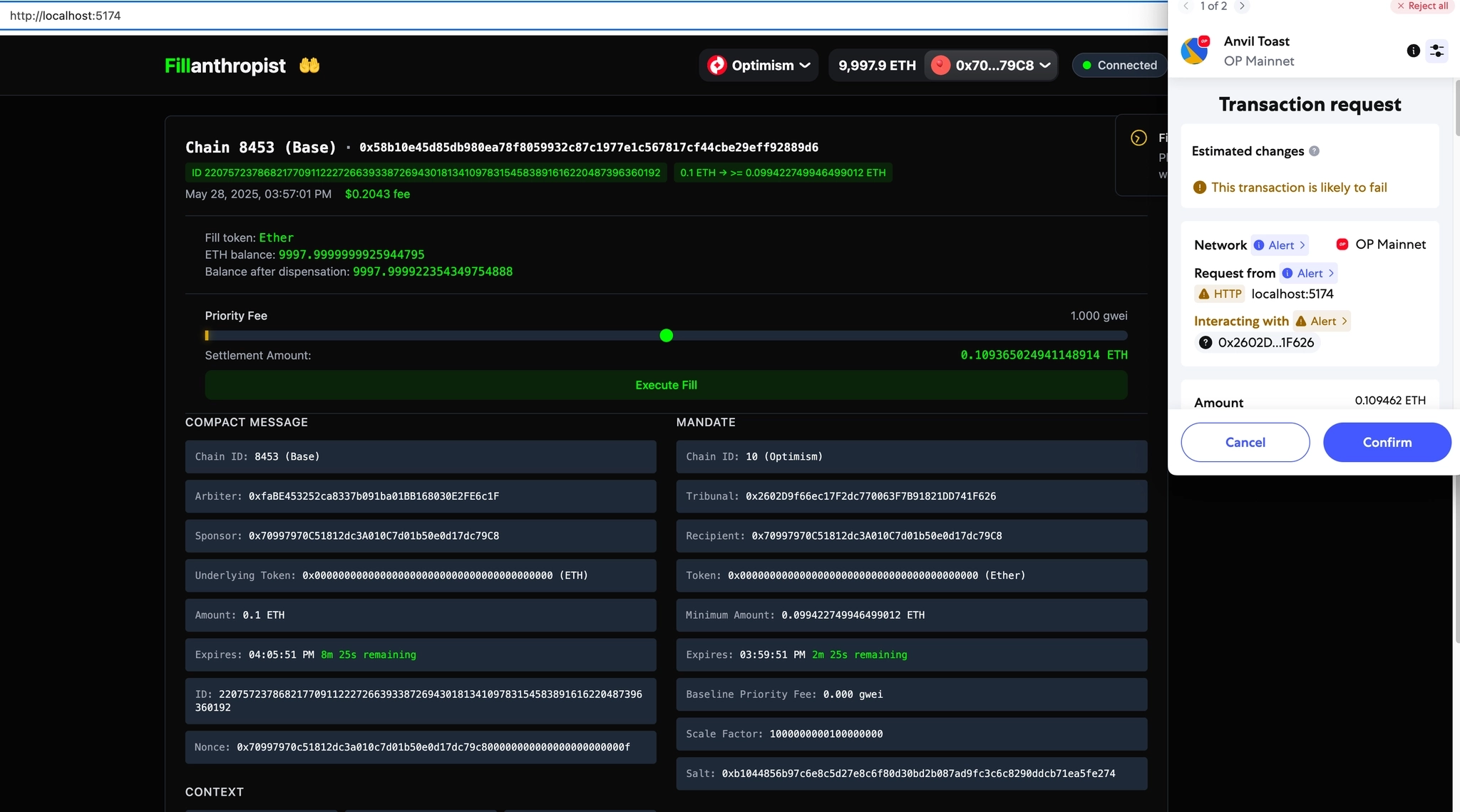This screenshot has height=812, width=1460.
Task: Confirm the transaction request
Action: point(1387,442)
